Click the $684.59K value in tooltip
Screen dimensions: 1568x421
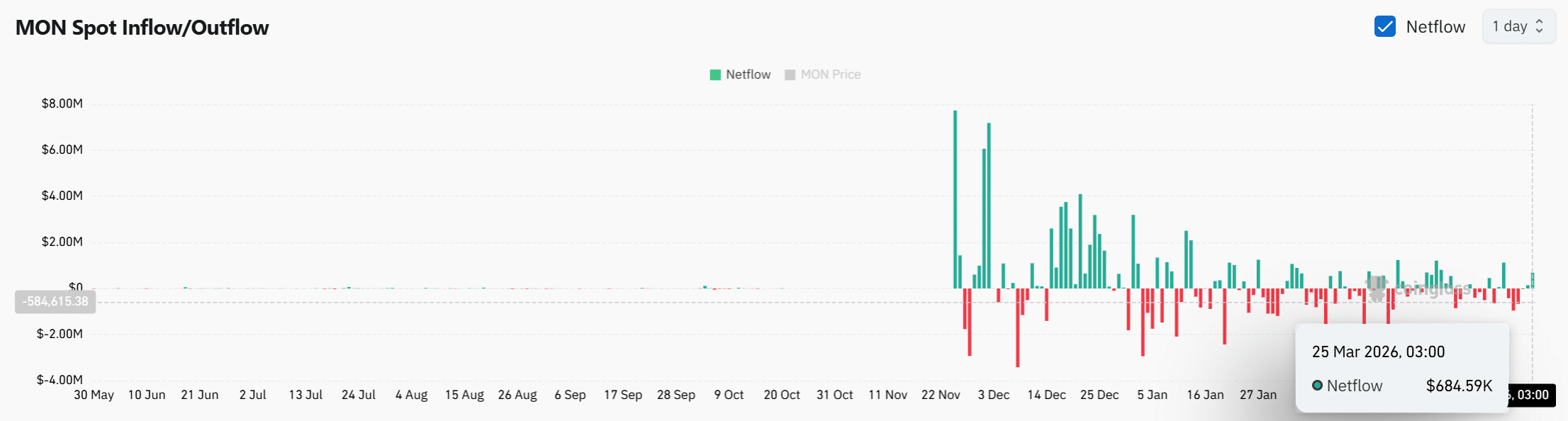click(1459, 386)
